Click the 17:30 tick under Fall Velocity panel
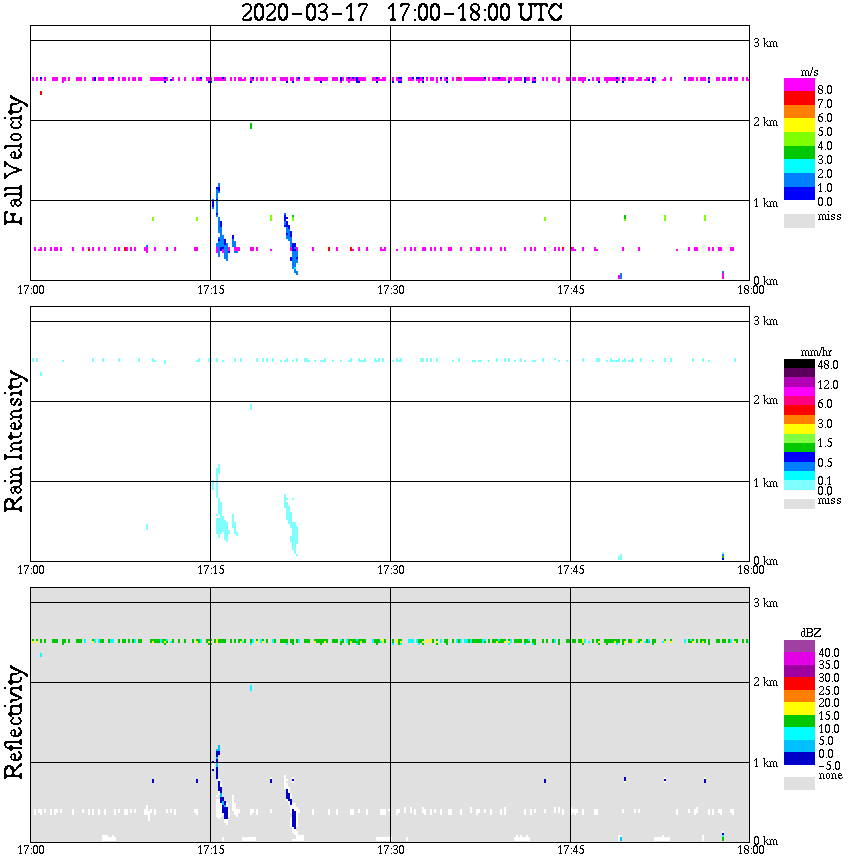This screenshot has width=850, height=868. (x=390, y=290)
